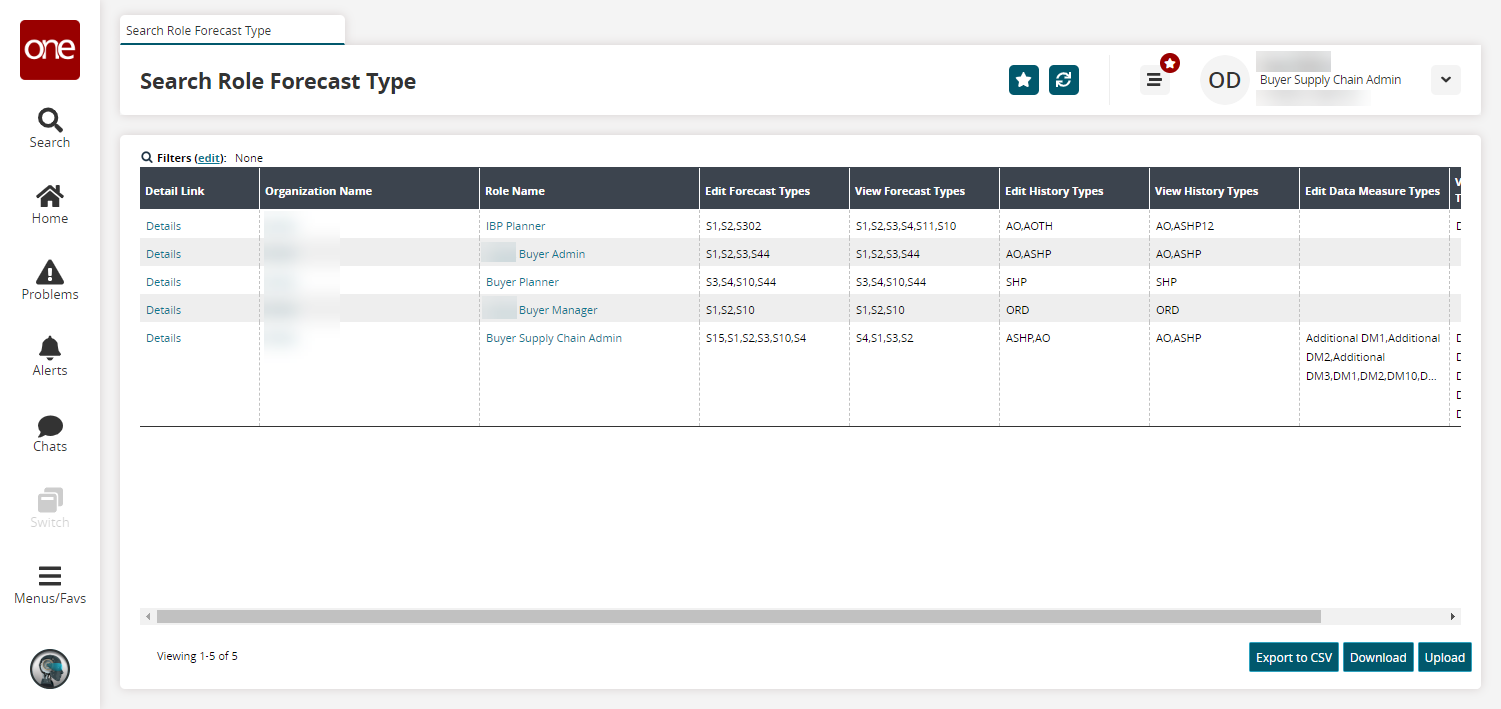Viewport: 1501px width, 709px height.
Task: Open Details for IBP Planner row
Action: 163,226
